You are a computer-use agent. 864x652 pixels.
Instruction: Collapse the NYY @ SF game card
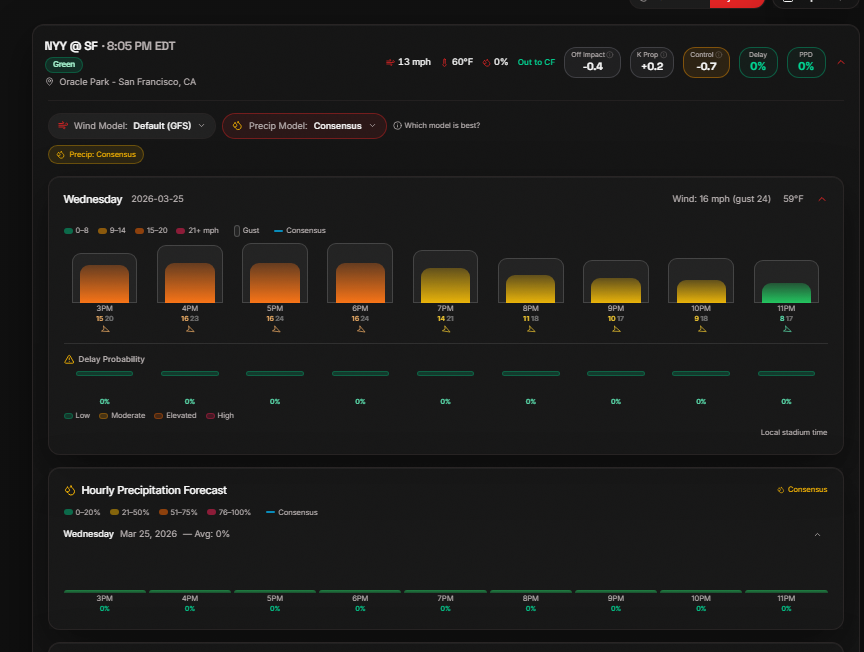pyautogui.click(x=841, y=62)
